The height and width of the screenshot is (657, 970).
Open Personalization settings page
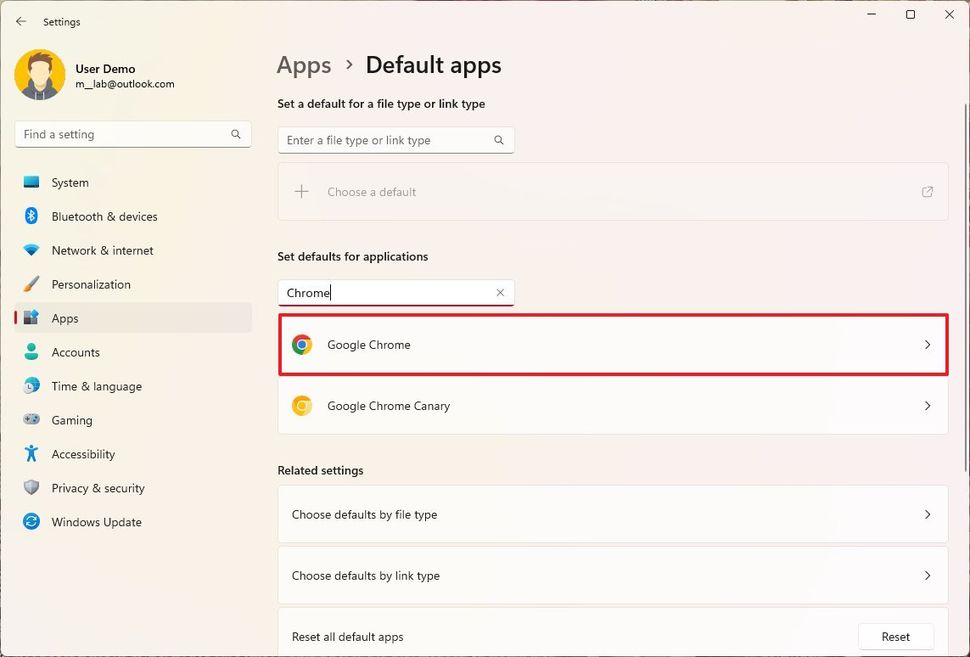tap(91, 285)
